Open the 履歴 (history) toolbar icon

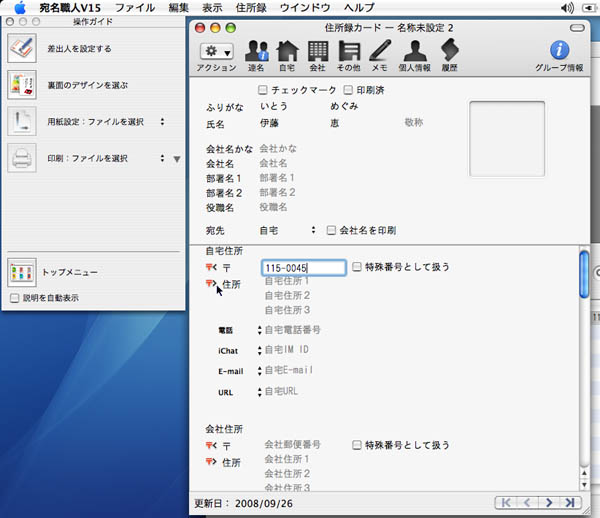(449, 51)
